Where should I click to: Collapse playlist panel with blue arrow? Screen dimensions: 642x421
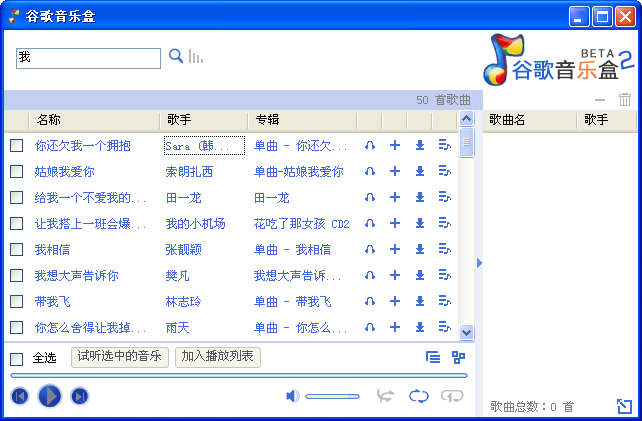479,263
